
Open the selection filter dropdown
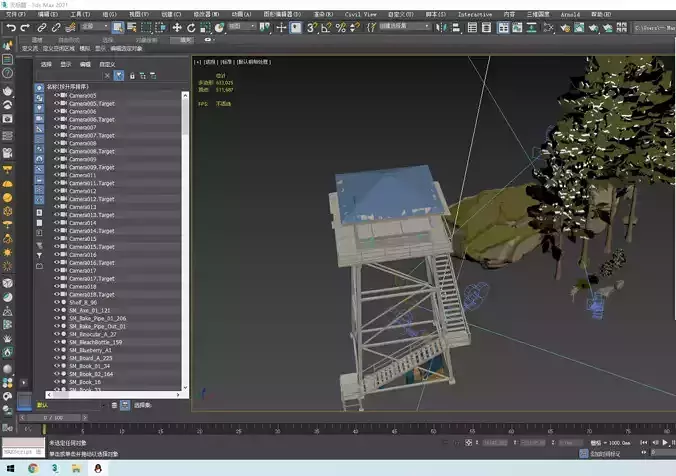[x=94, y=27]
